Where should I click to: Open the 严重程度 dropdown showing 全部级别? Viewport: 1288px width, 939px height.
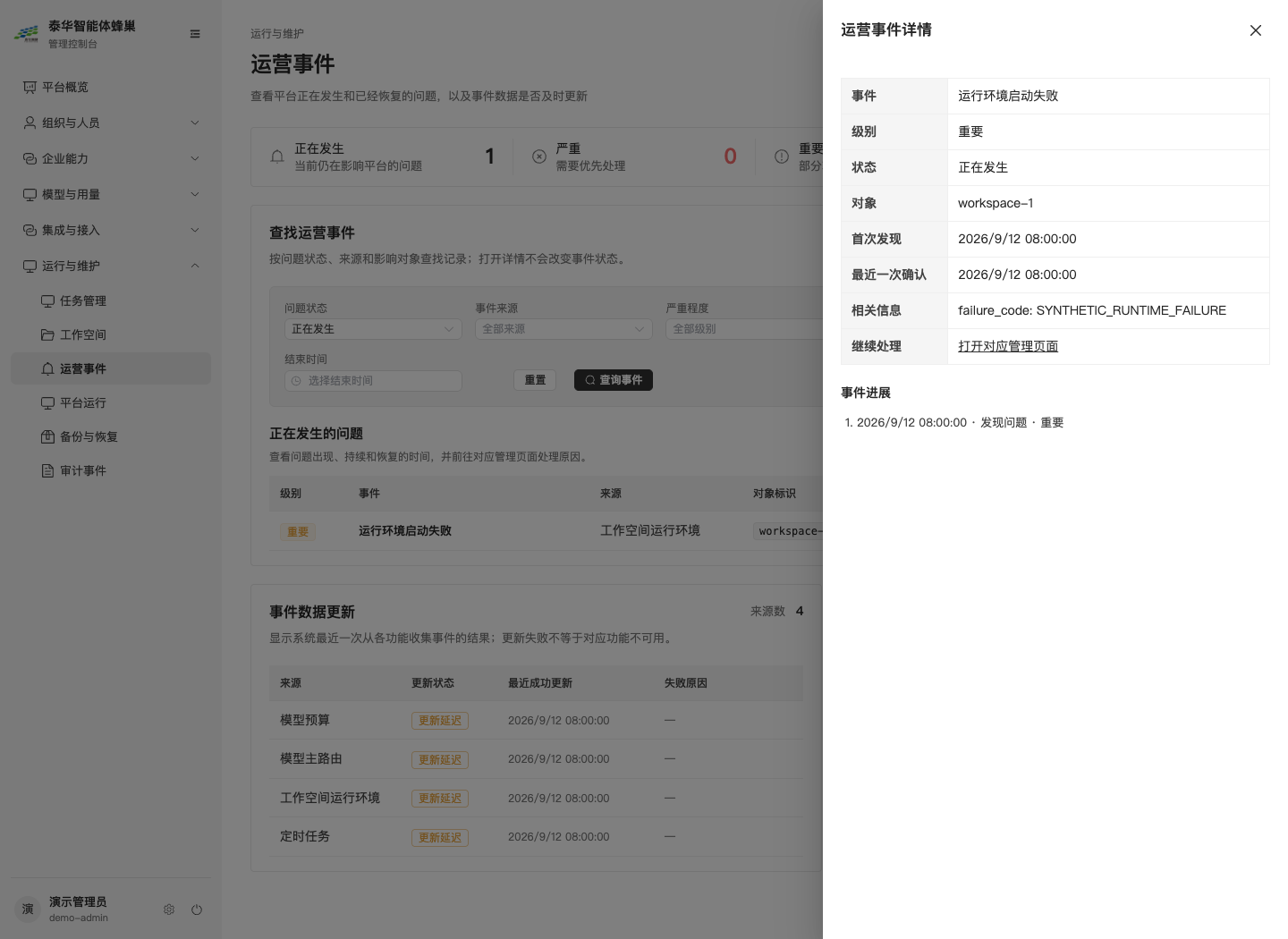[x=744, y=329]
